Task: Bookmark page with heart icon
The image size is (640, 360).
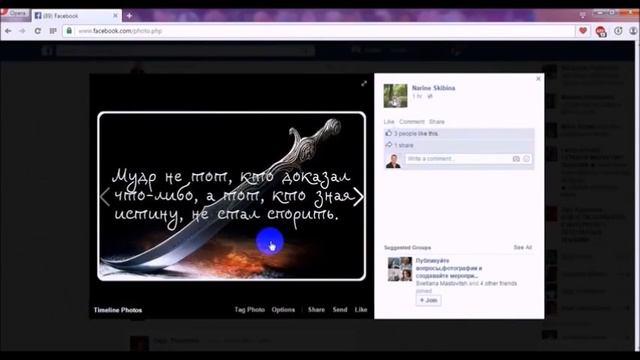Action: 583,31
